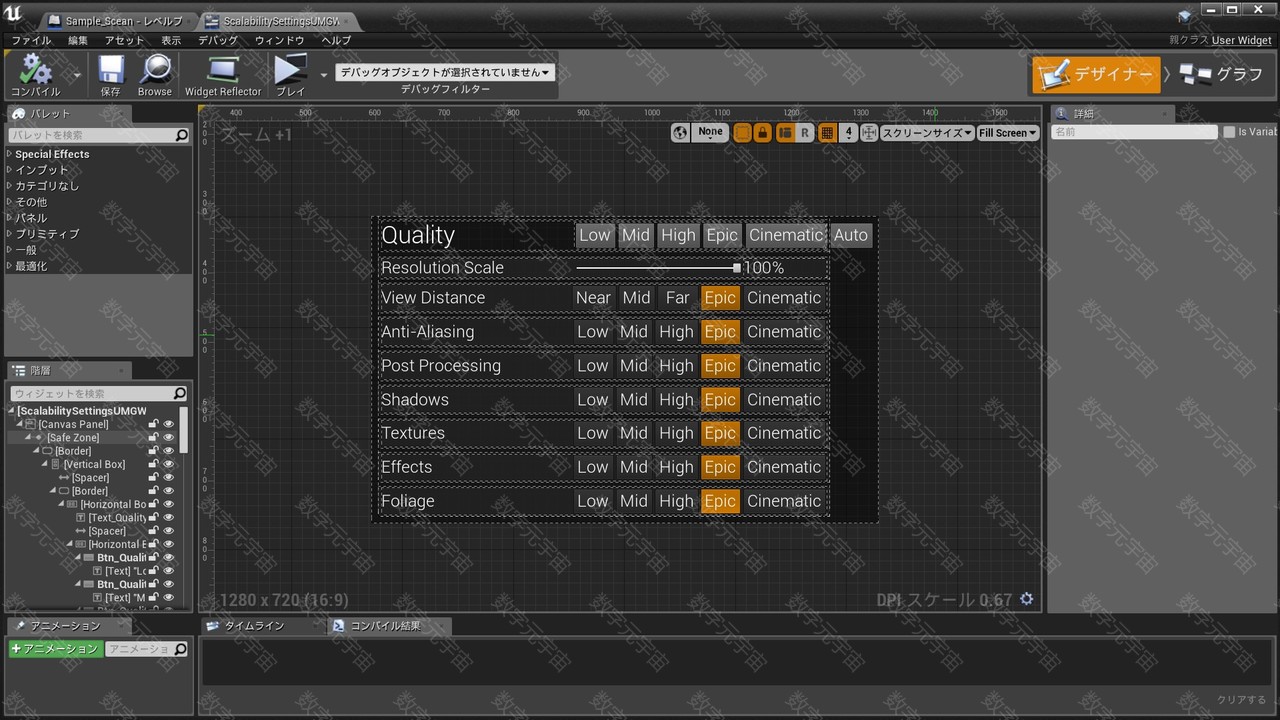Toggle lock on the Safe Zone row
This screenshot has height=720, width=1280.
click(x=153, y=437)
